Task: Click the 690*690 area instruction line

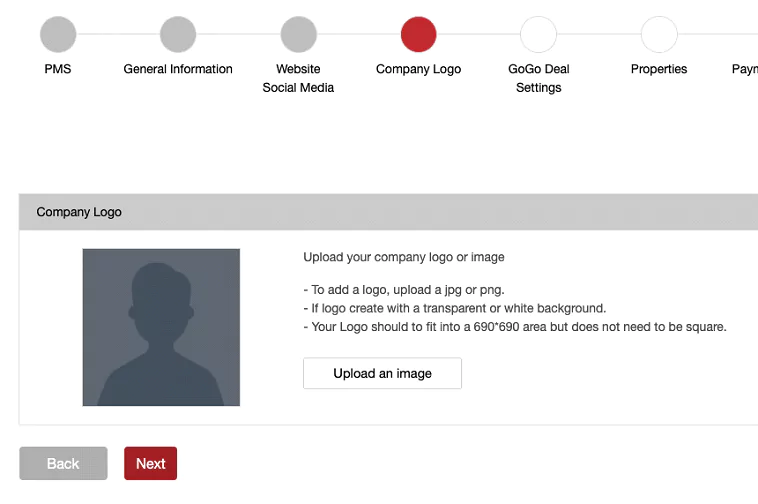Action: (515, 327)
